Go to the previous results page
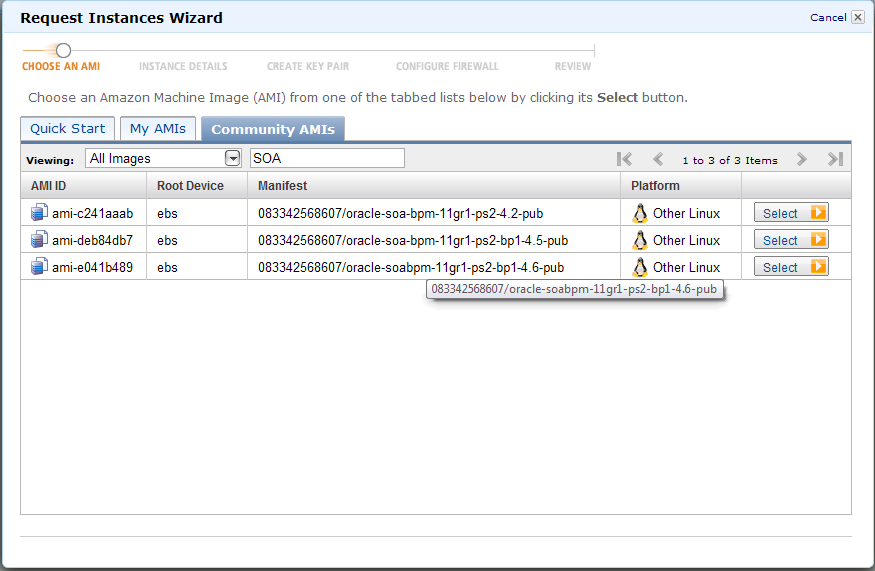The image size is (875, 571). click(658, 159)
